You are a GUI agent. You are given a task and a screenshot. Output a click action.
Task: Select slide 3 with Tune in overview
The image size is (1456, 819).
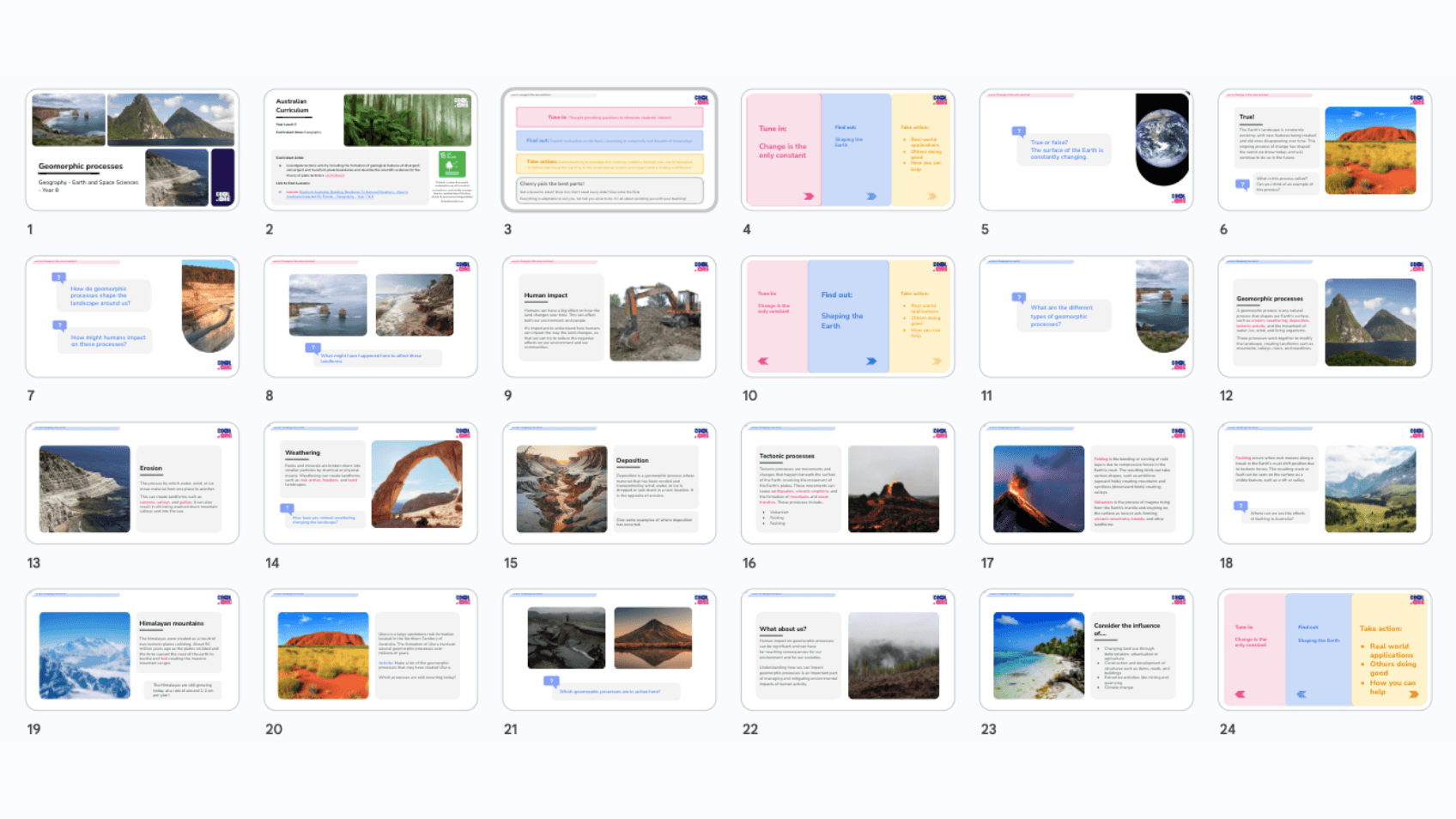pos(610,150)
